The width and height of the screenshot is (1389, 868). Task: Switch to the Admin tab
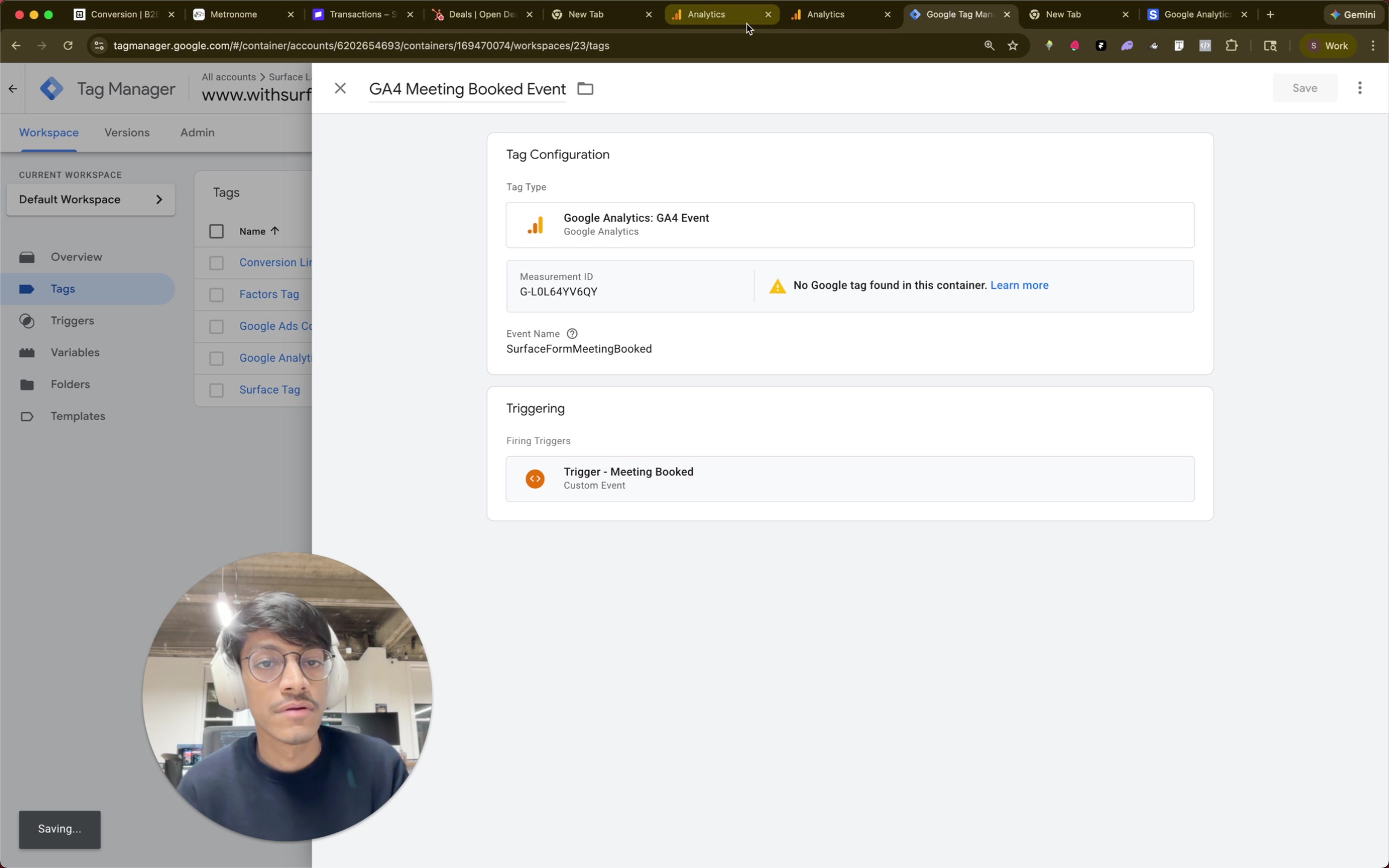tap(197, 133)
